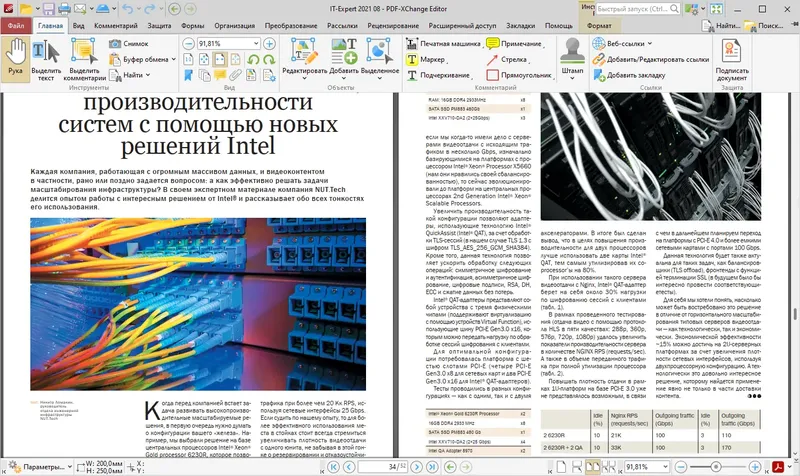Select the Подчеркивание underline tool
The width and height of the screenshot is (800, 476).
pyautogui.click(x=438, y=76)
